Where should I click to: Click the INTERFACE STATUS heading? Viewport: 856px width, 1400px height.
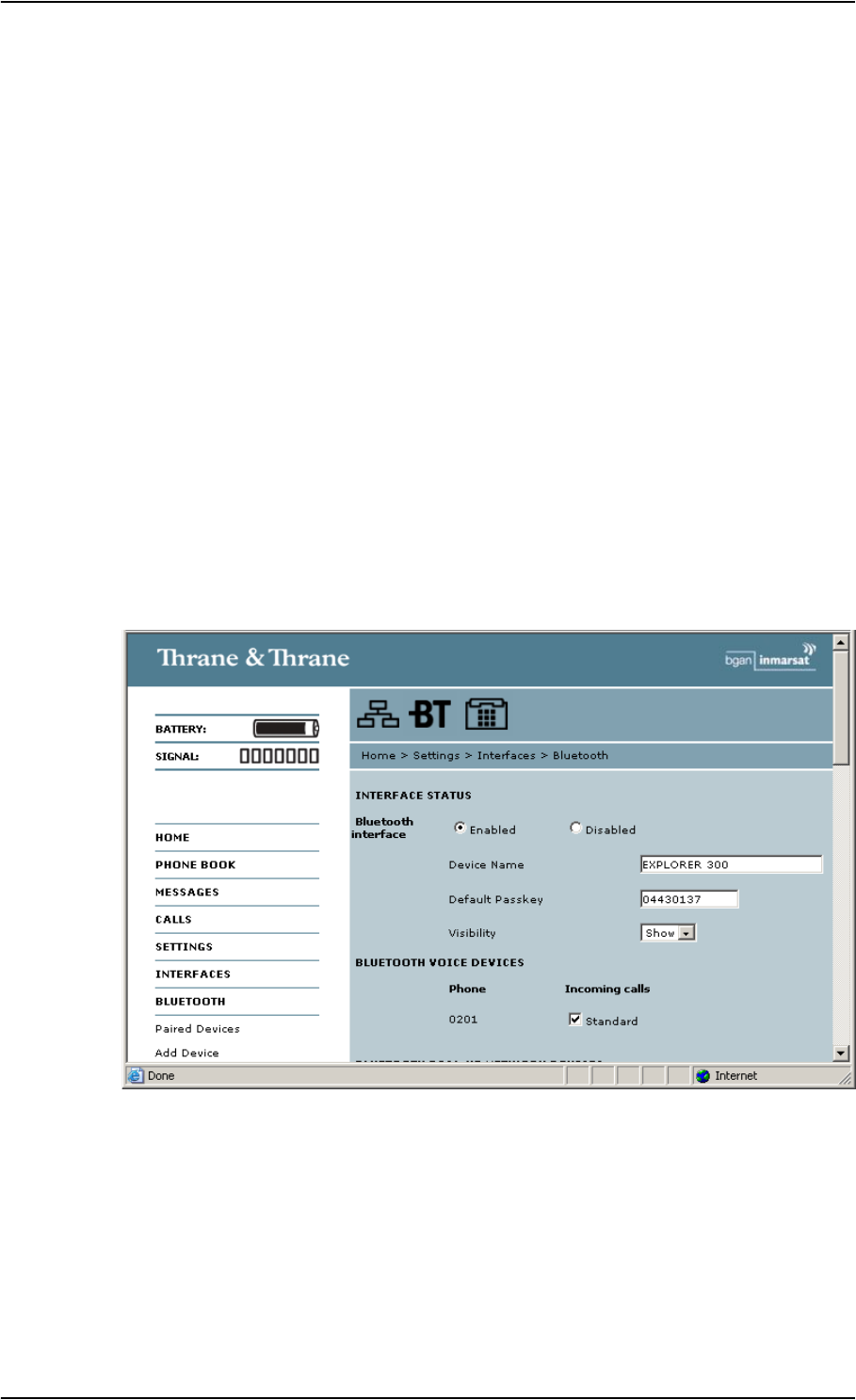tap(413, 796)
